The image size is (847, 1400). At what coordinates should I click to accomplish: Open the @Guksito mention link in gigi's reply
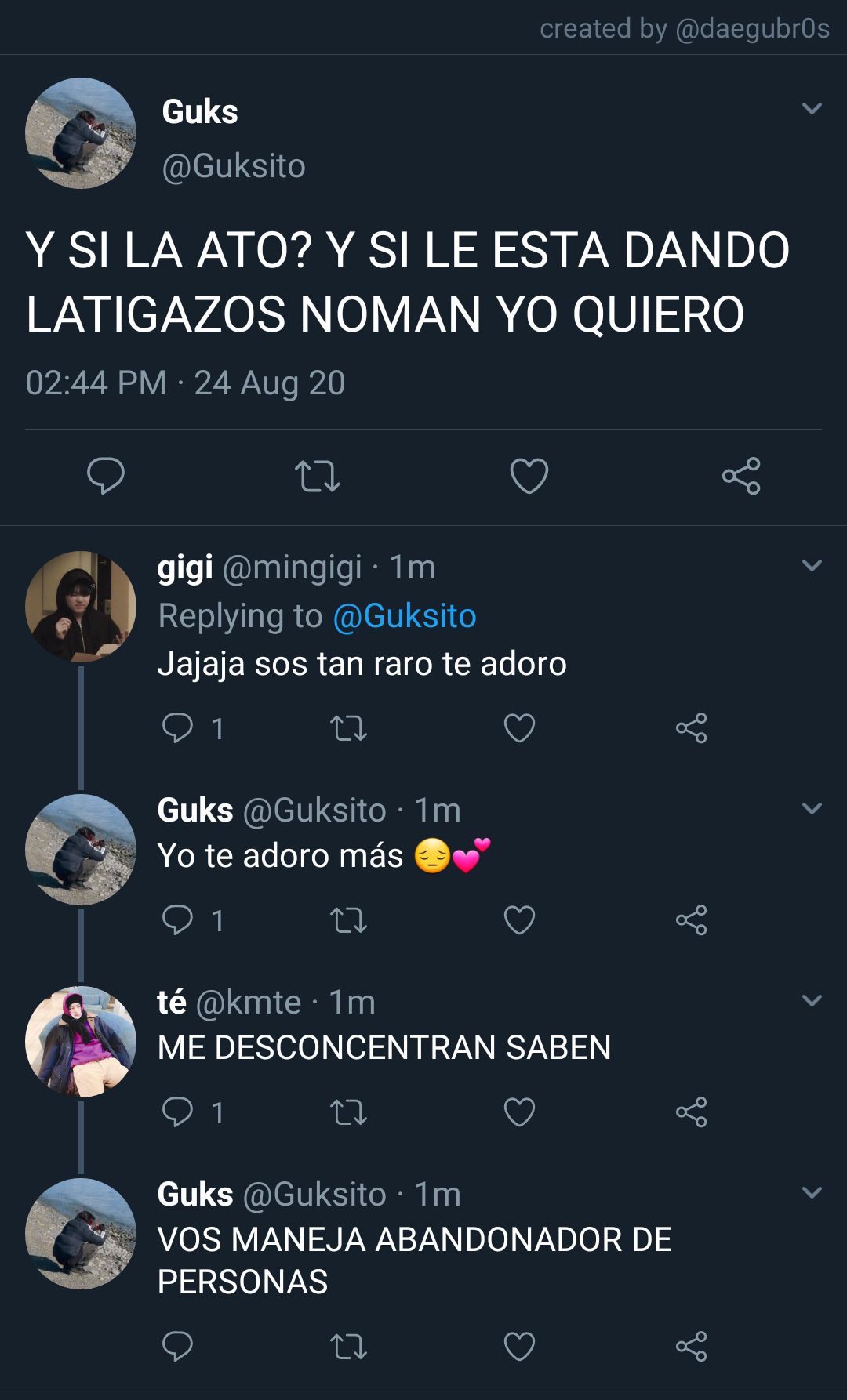(x=405, y=616)
